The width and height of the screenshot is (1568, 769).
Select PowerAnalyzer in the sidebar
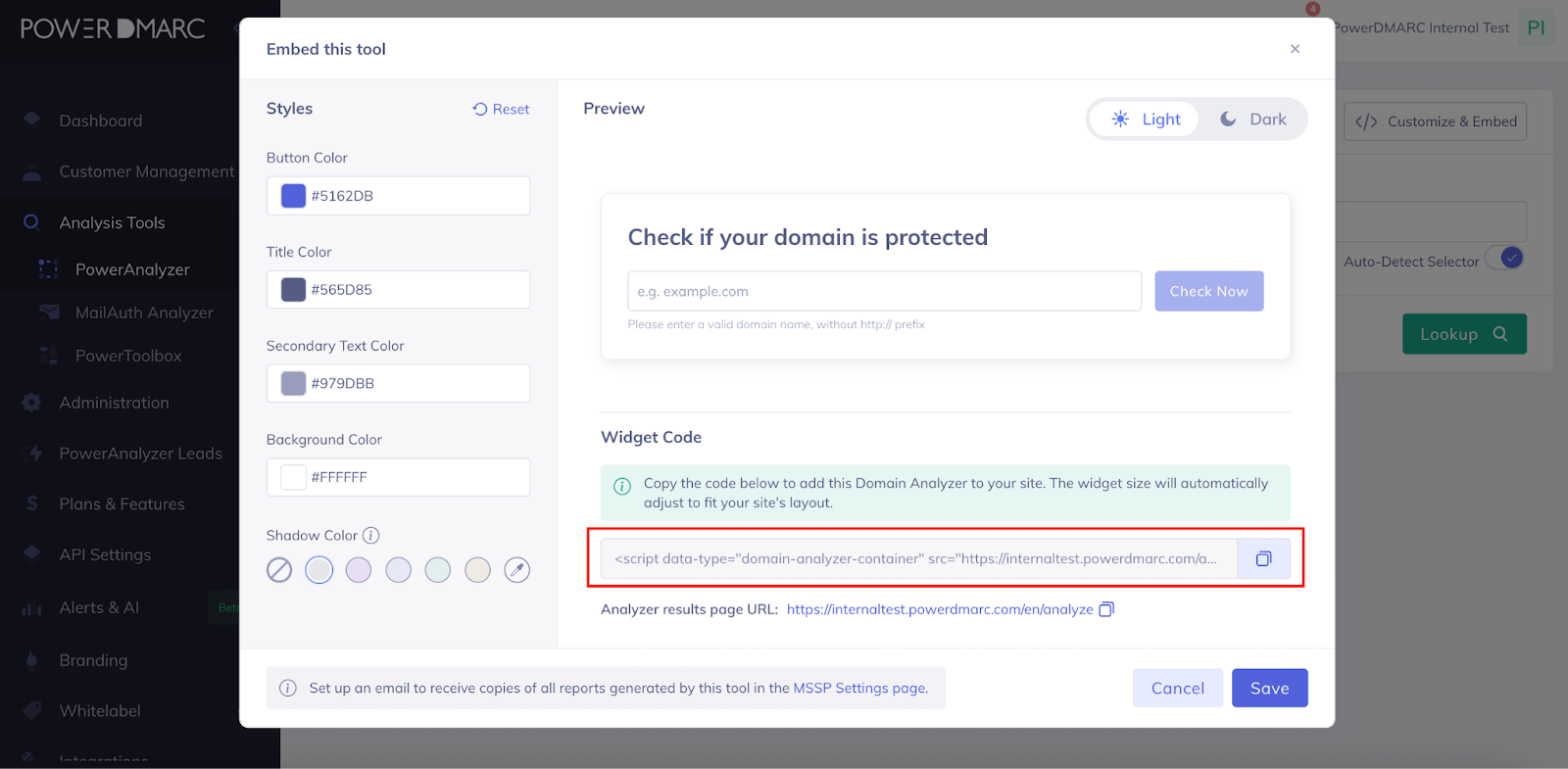(x=132, y=269)
